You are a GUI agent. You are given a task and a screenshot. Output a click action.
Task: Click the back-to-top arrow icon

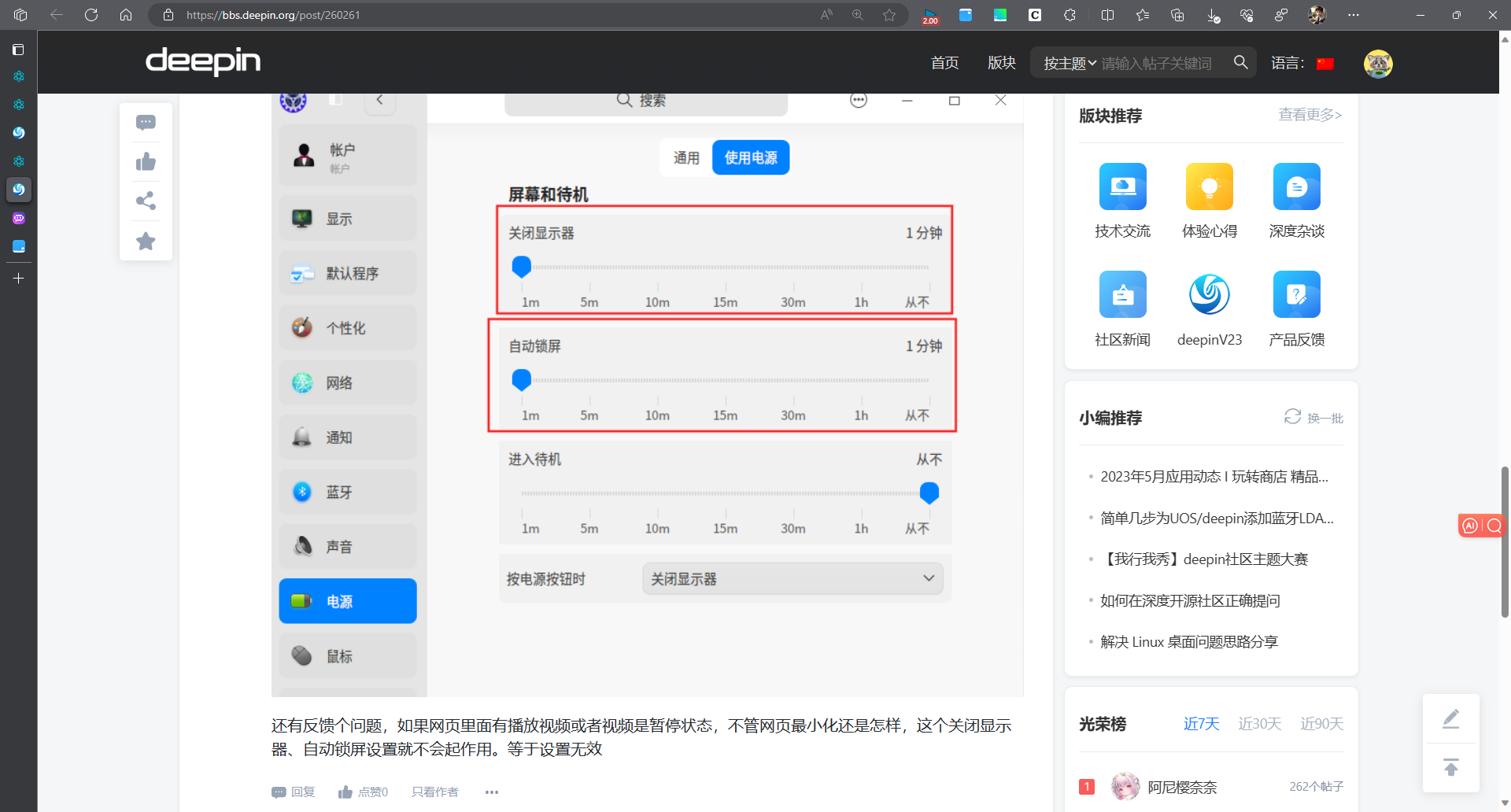click(1450, 767)
